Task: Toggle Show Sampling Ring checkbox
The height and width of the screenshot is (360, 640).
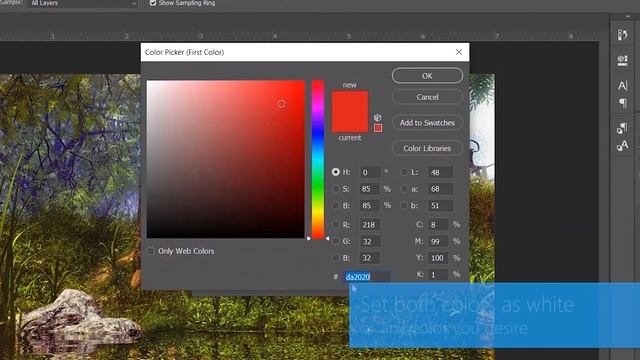Action: (153, 3)
